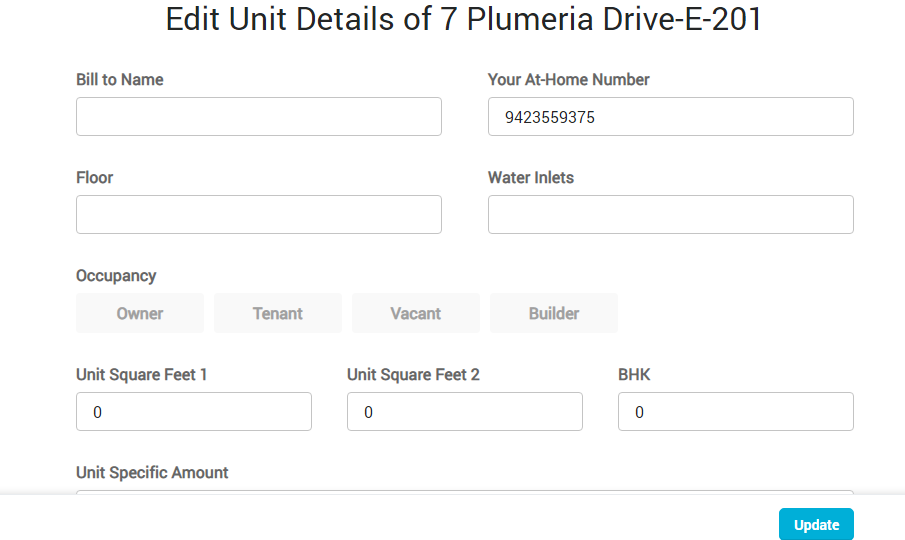Click the BHK number field
Viewport: 905px width, 540px height.
pos(735,411)
